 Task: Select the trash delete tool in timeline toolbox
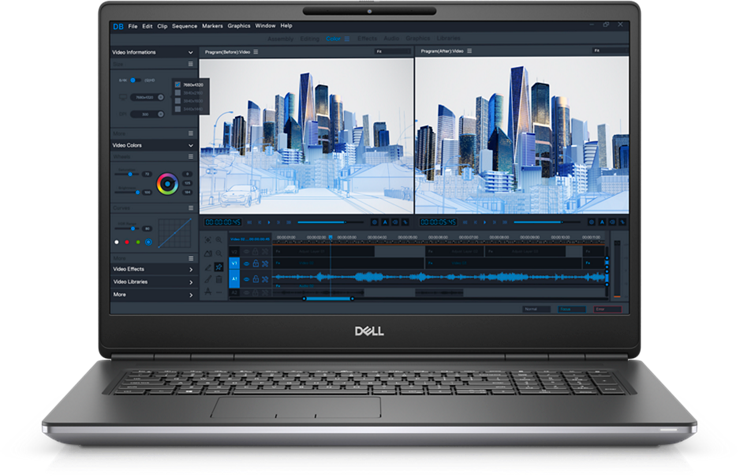click(219, 279)
